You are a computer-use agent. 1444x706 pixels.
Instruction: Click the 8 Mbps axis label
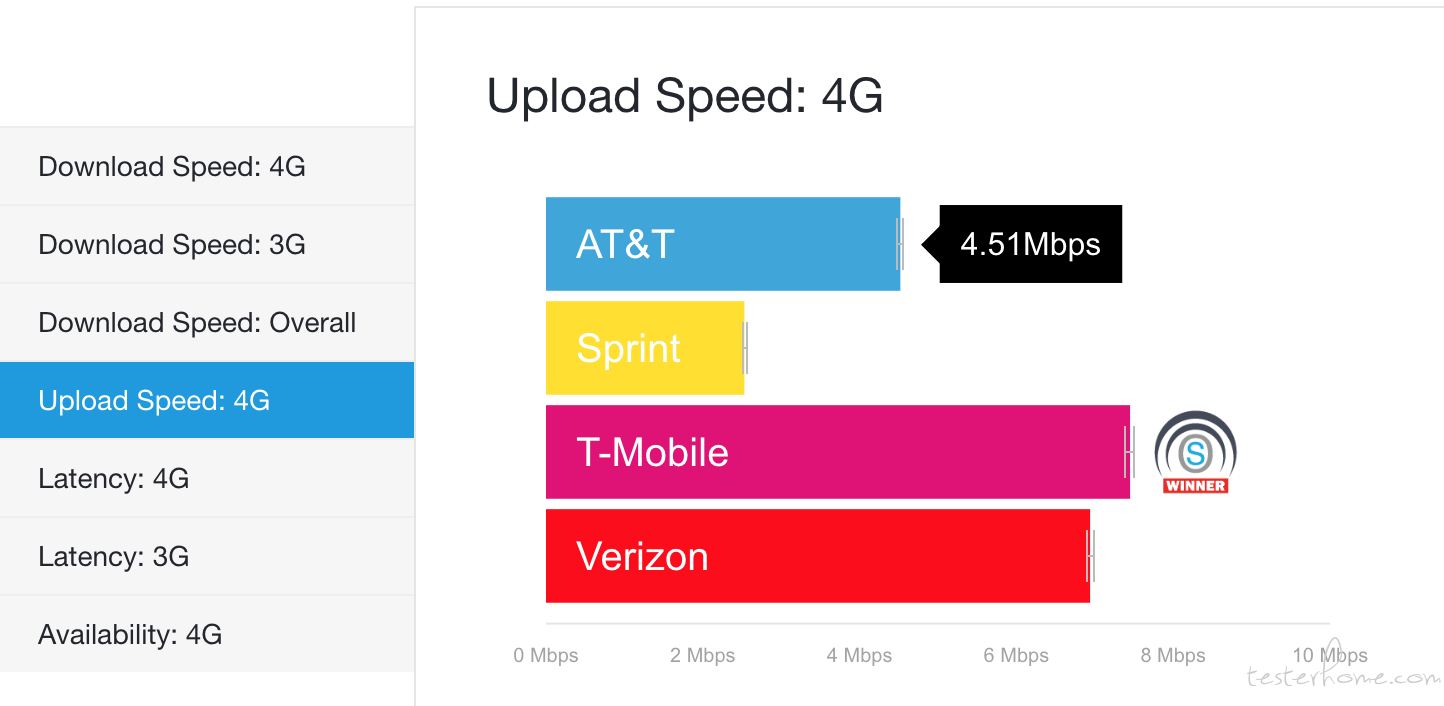pyautogui.click(x=1173, y=656)
